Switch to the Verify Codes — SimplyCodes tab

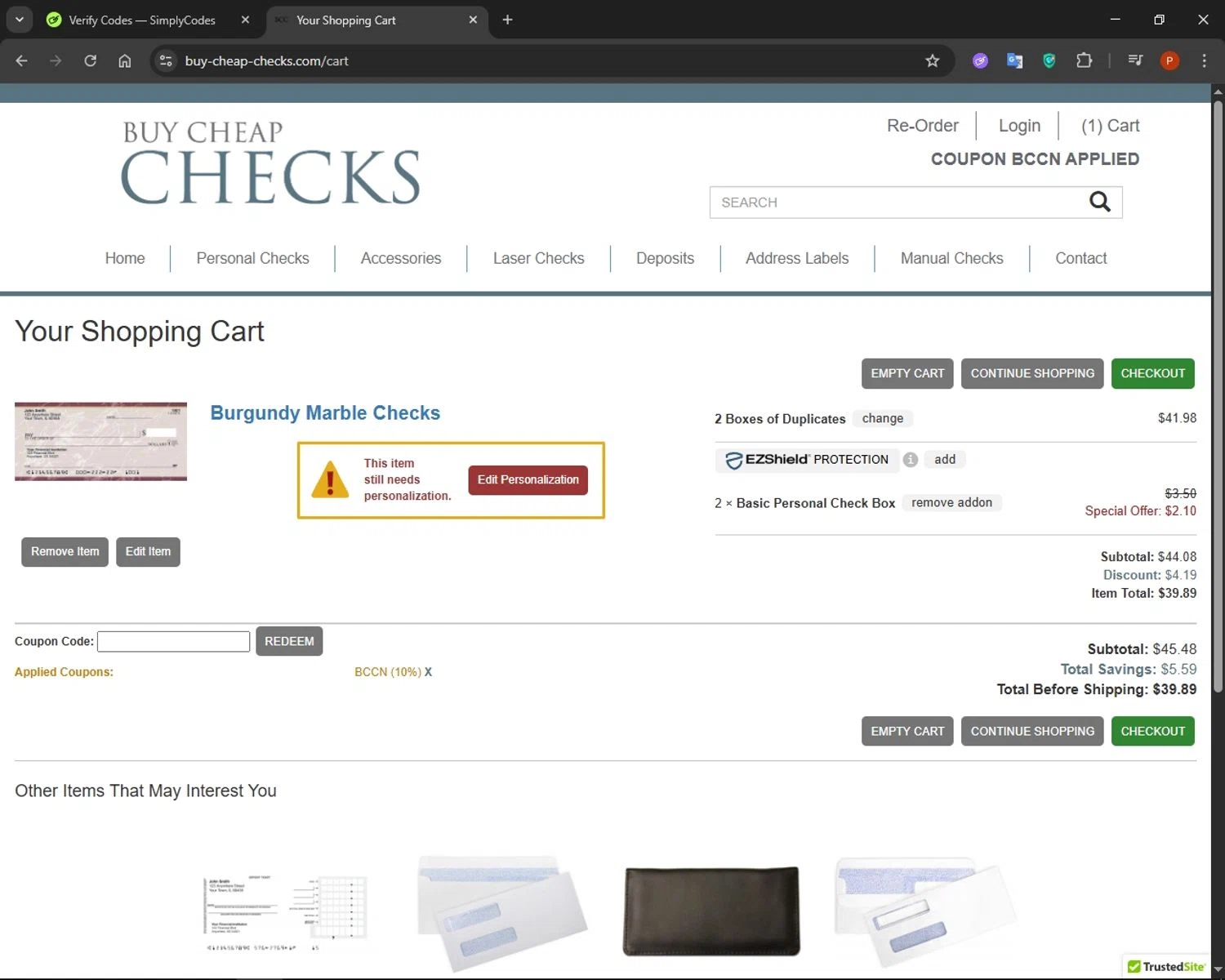[x=143, y=20]
